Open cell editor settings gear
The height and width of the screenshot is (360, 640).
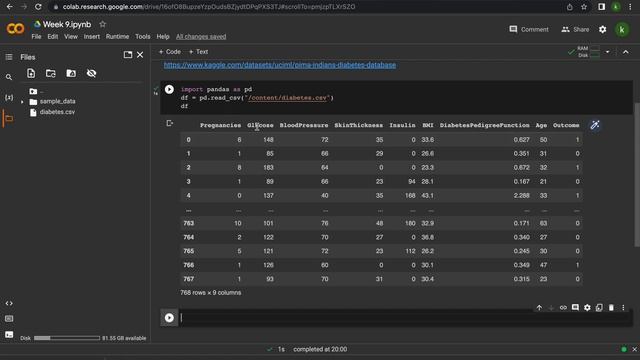pyautogui.click(x=587, y=308)
